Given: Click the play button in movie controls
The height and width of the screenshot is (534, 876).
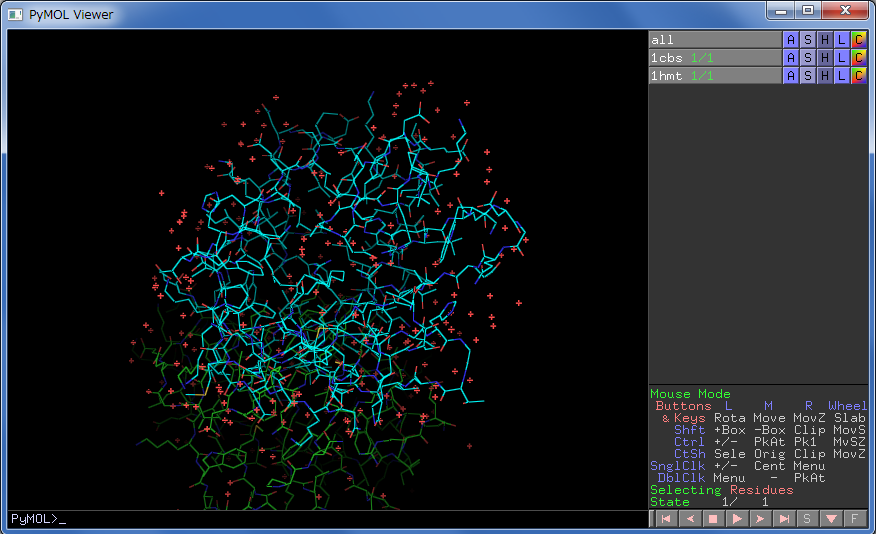Looking at the screenshot, I should tap(737, 519).
